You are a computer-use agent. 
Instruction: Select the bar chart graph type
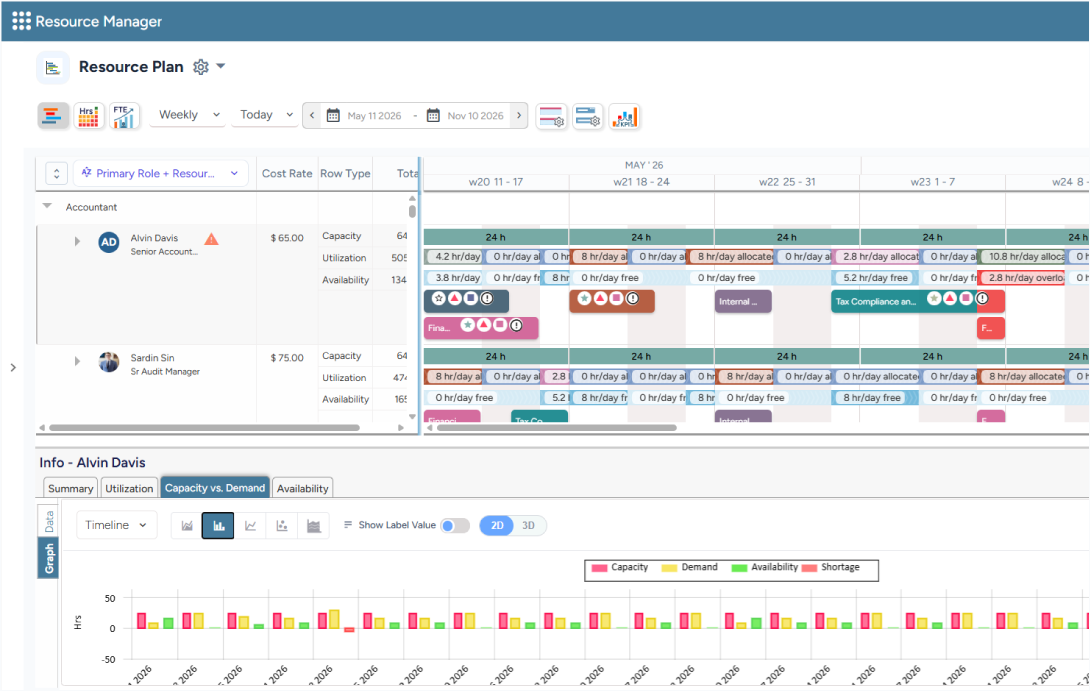218,526
